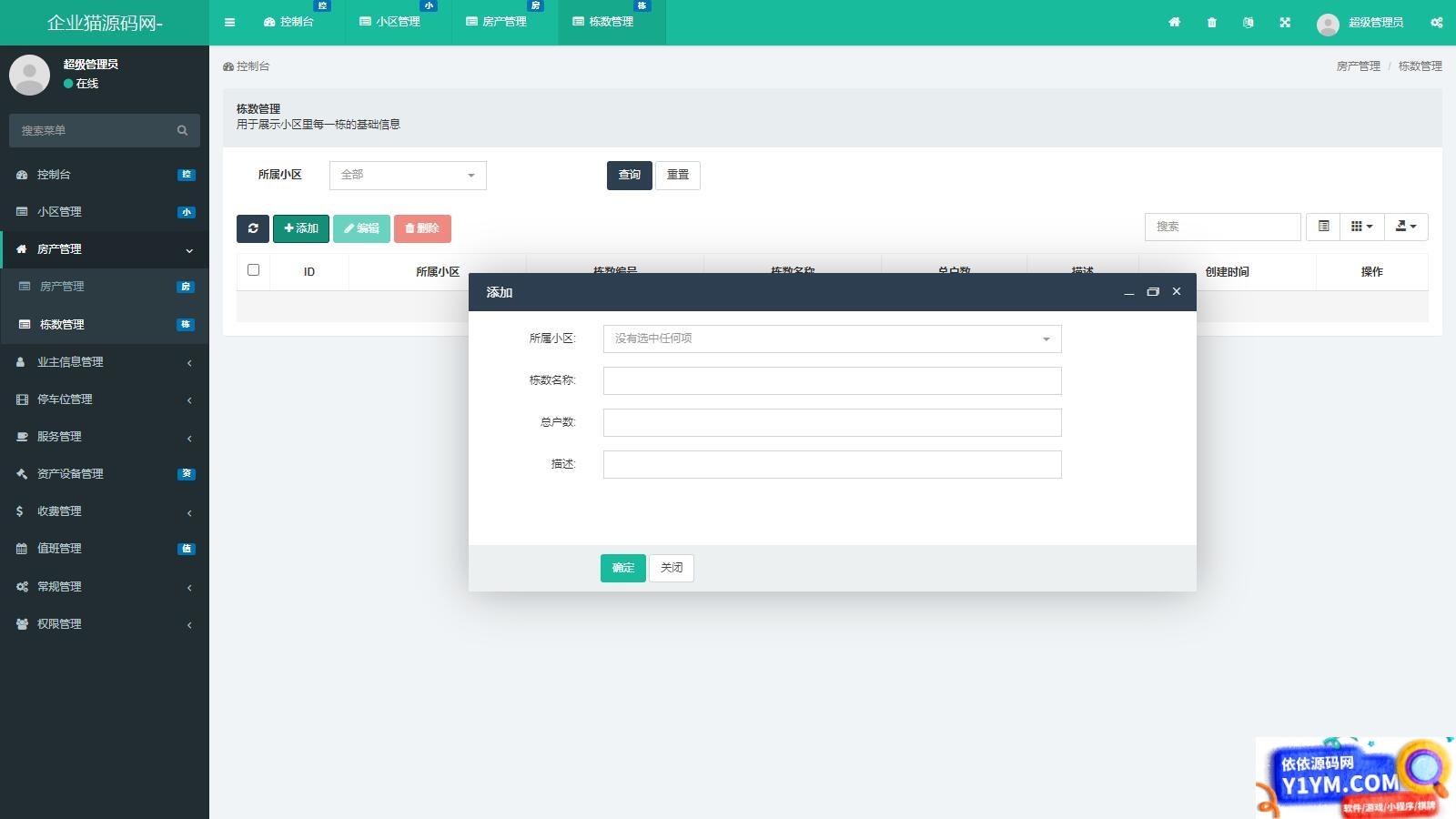
Task: Click the 操作 column header
Action: [1371, 272]
